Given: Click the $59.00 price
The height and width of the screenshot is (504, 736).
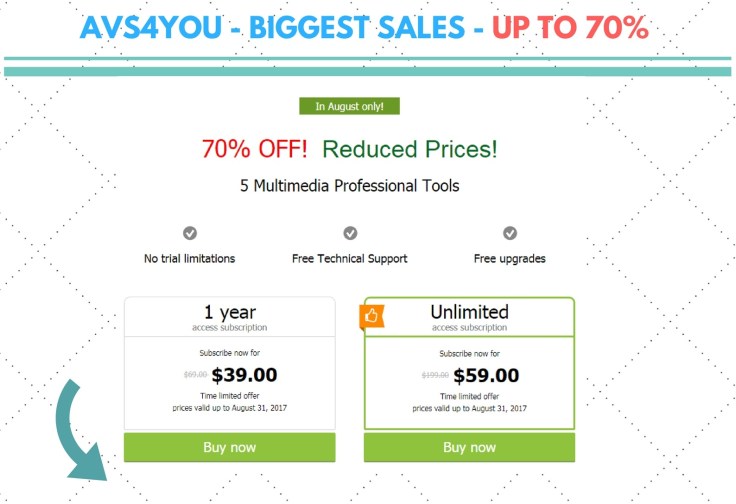Looking at the screenshot, I should (486, 376).
